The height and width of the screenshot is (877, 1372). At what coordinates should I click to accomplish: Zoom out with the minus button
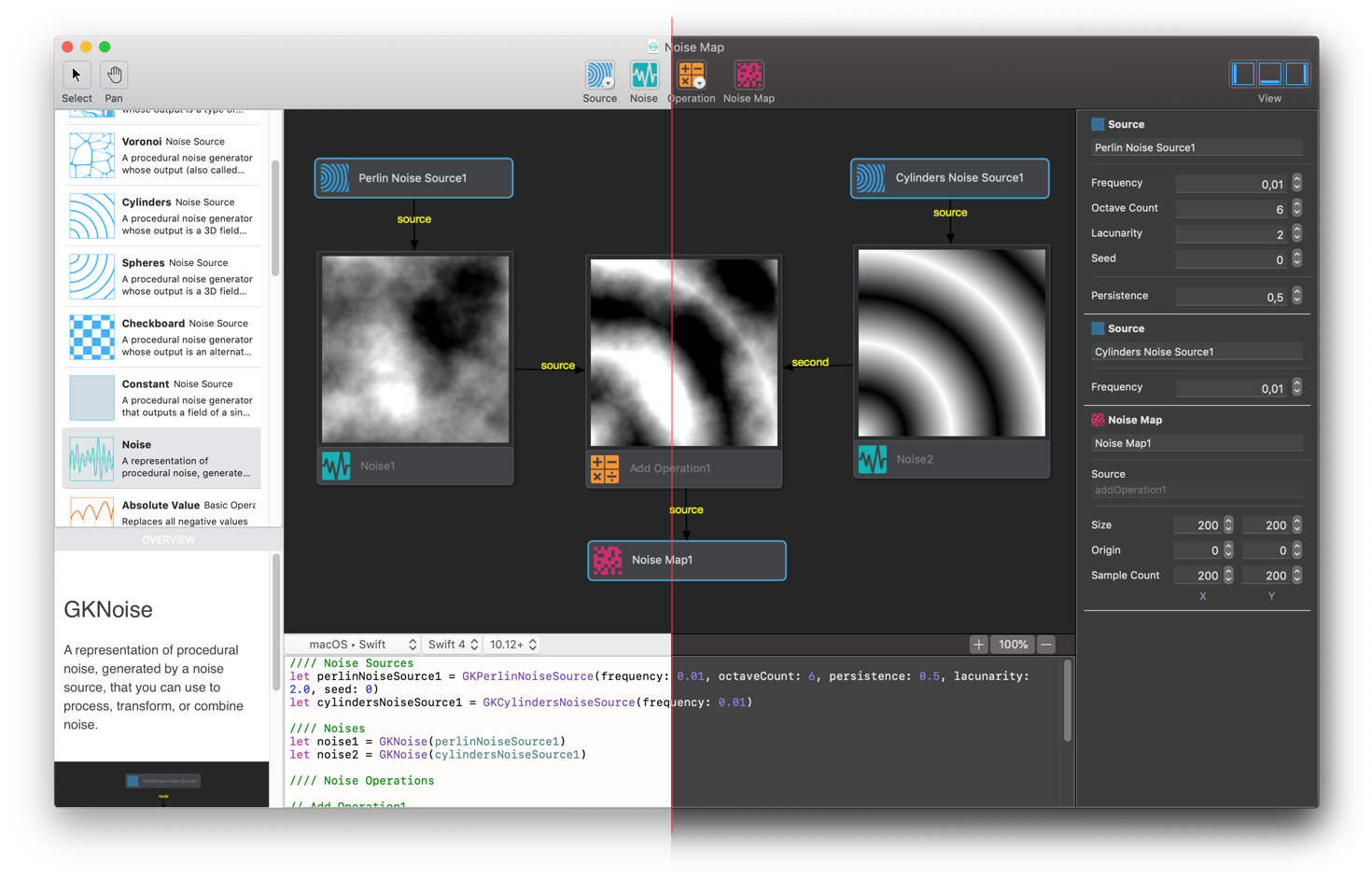1046,645
